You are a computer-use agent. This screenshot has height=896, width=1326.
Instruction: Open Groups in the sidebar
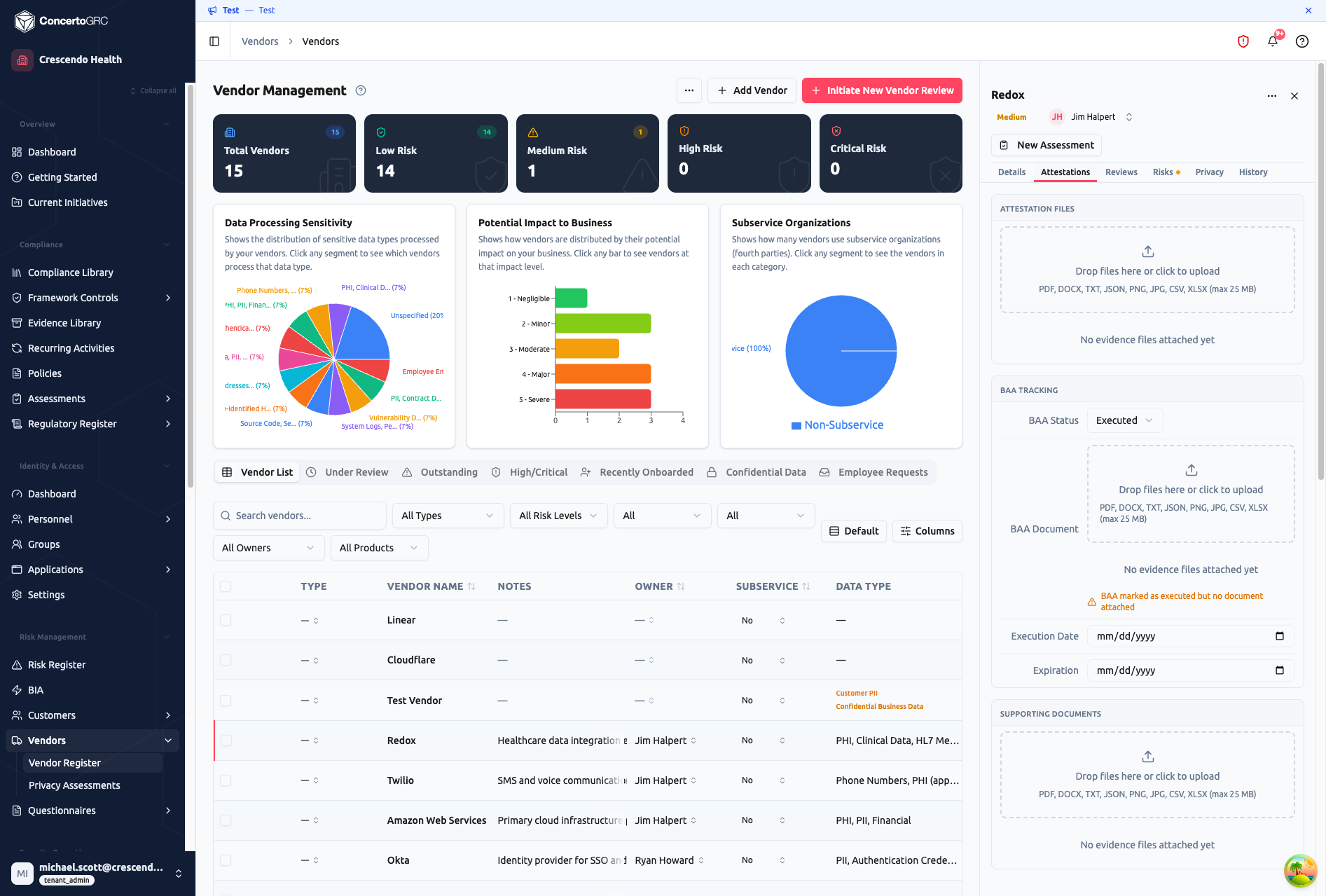coord(43,544)
